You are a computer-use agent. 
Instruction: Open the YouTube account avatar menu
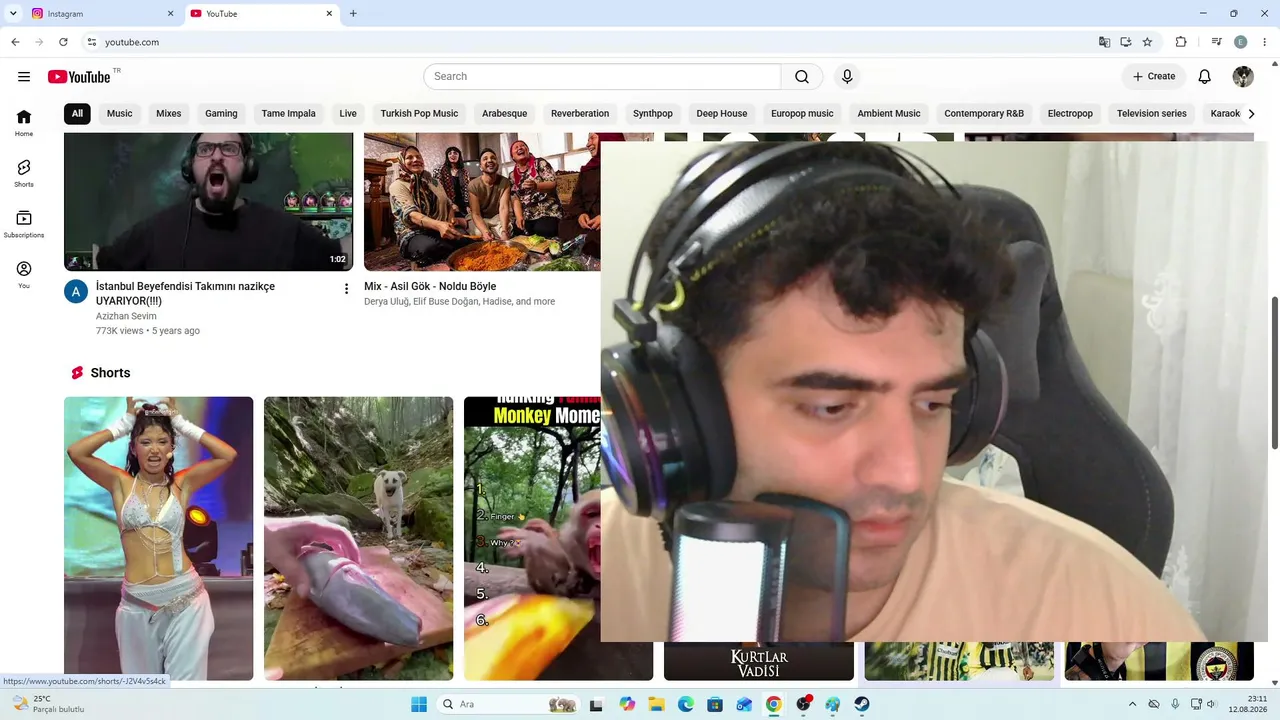tap(1243, 77)
